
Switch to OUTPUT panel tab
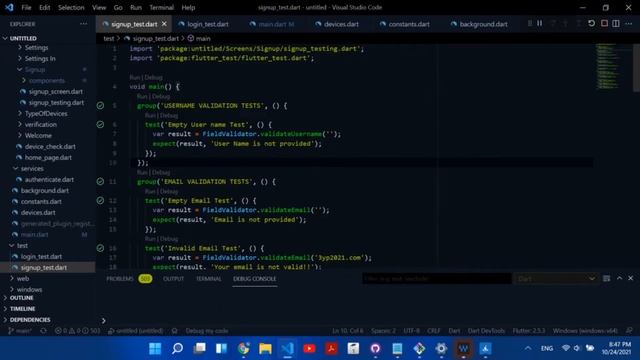click(x=173, y=279)
